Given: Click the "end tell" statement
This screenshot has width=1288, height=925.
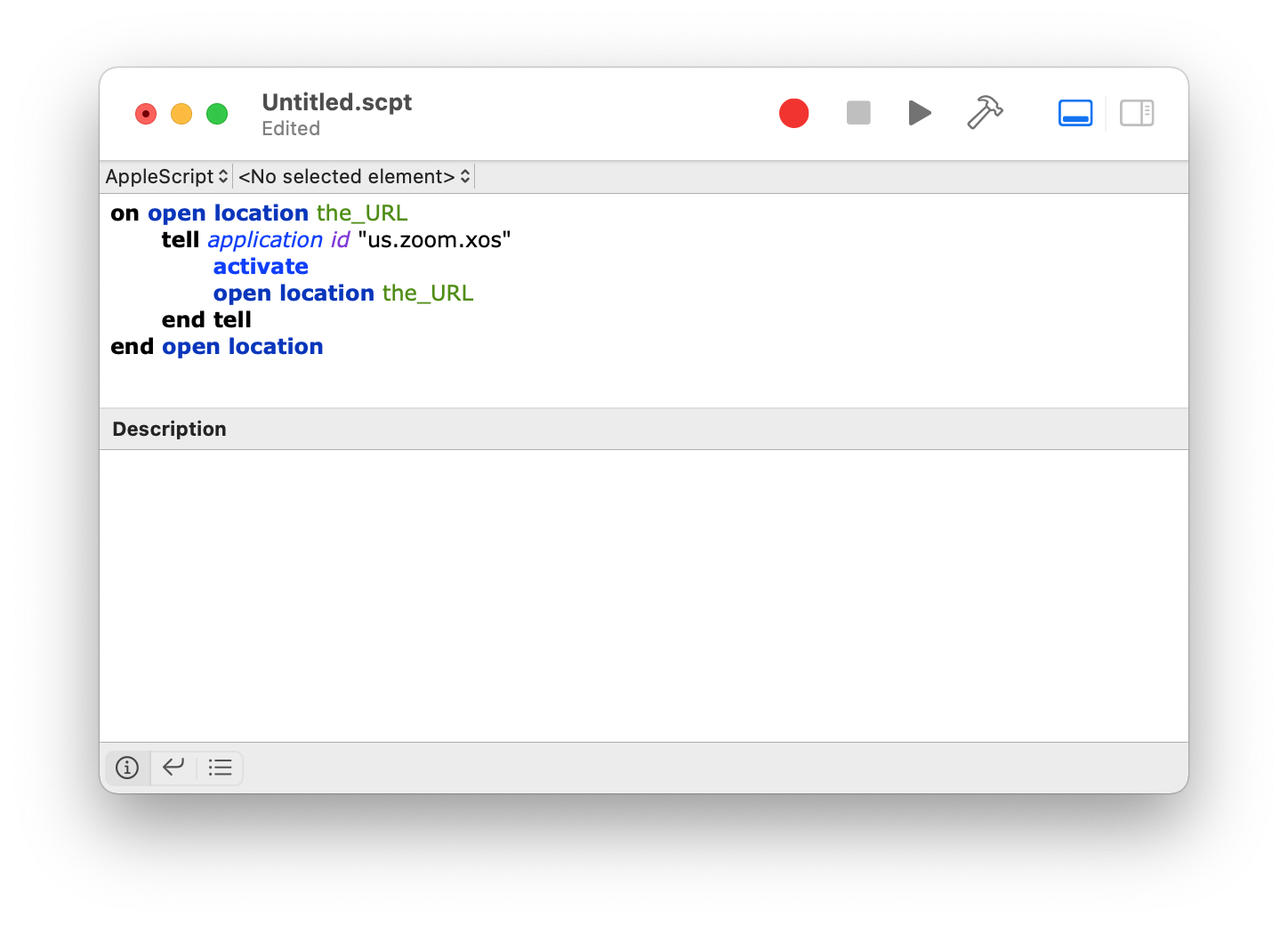Looking at the screenshot, I should tap(206, 319).
